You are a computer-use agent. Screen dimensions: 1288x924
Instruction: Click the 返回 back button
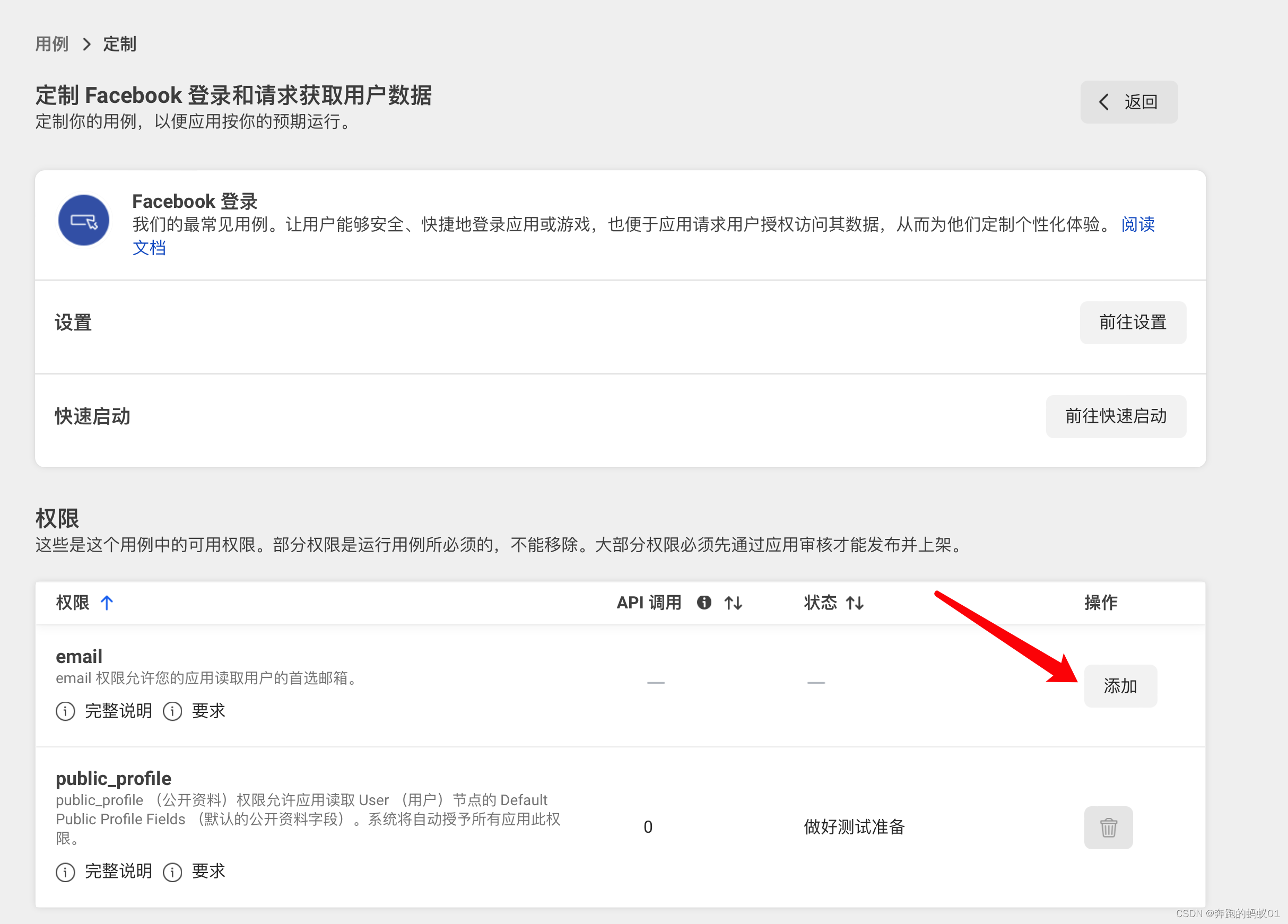tap(1128, 102)
